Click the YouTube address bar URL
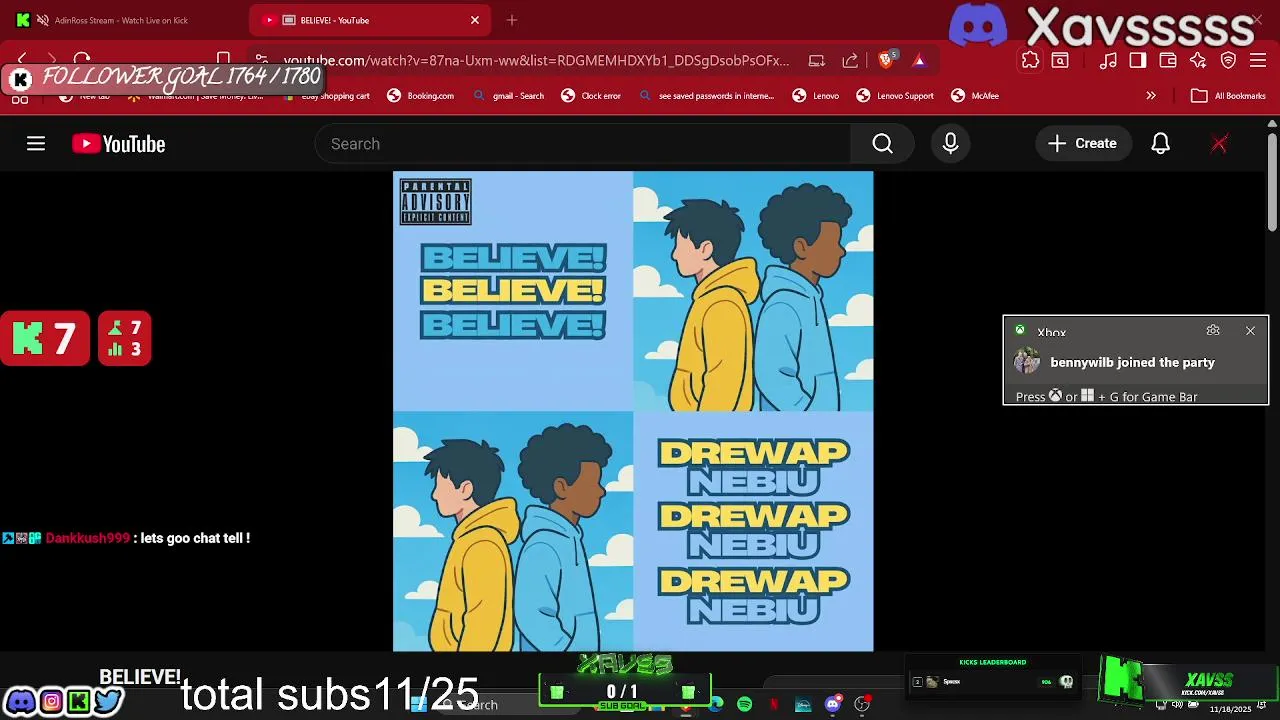Image resolution: width=1280 pixels, height=720 pixels. [x=536, y=60]
